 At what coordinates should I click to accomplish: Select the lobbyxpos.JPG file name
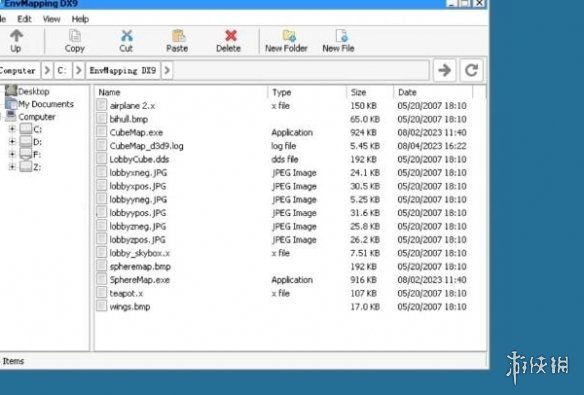coord(138,186)
